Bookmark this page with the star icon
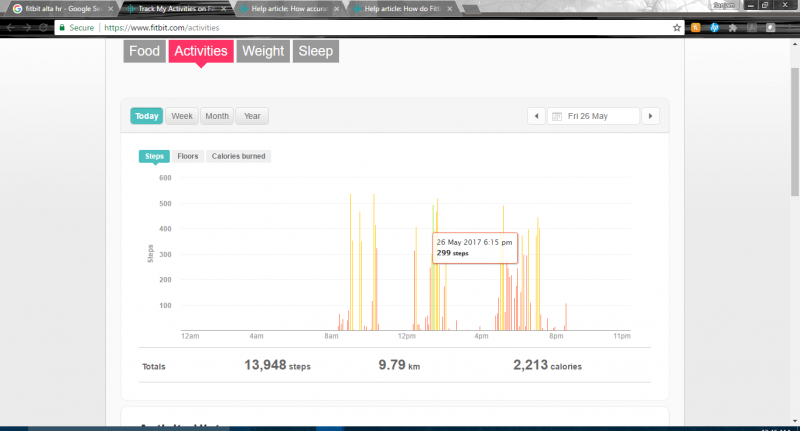This screenshot has height=431, width=800. (x=677, y=28)
